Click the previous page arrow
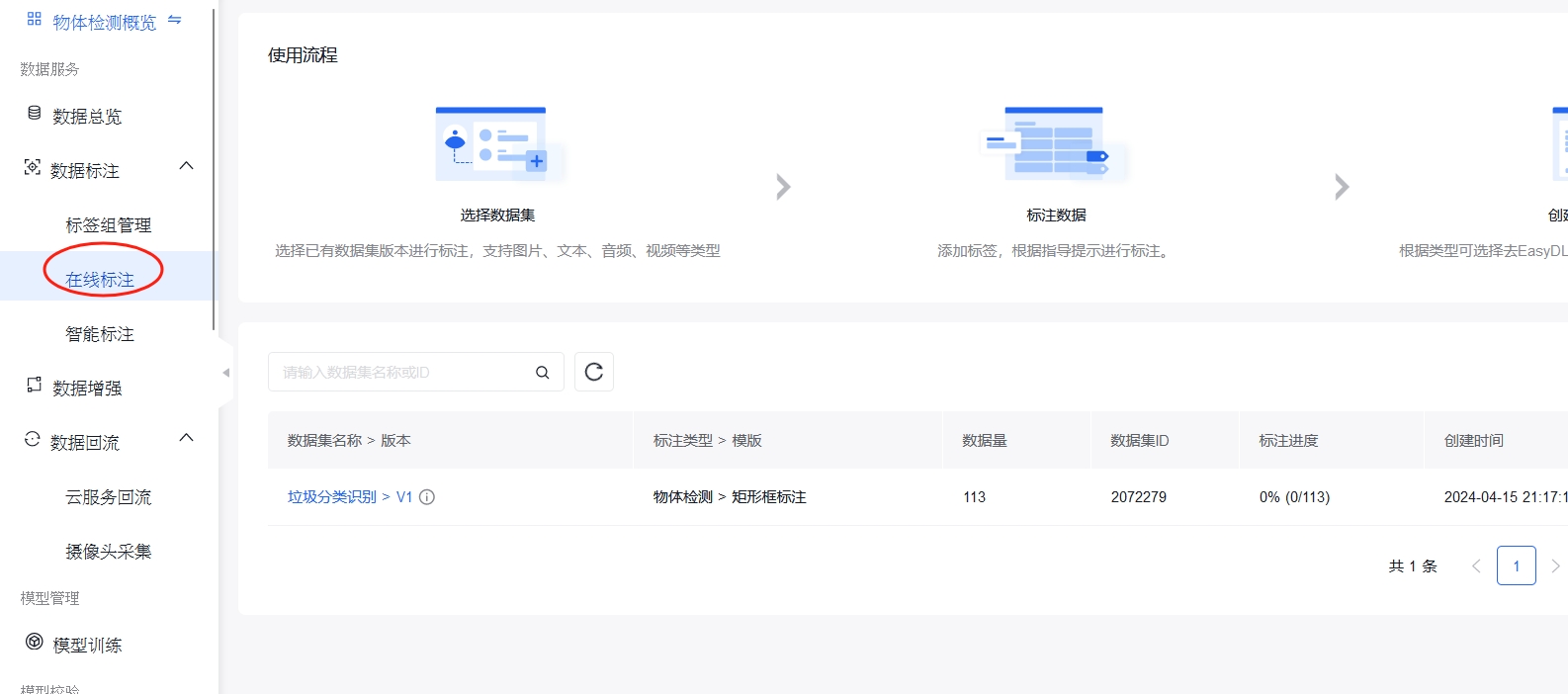This screenshot has width=1568, height=694. coord(1476,565)
